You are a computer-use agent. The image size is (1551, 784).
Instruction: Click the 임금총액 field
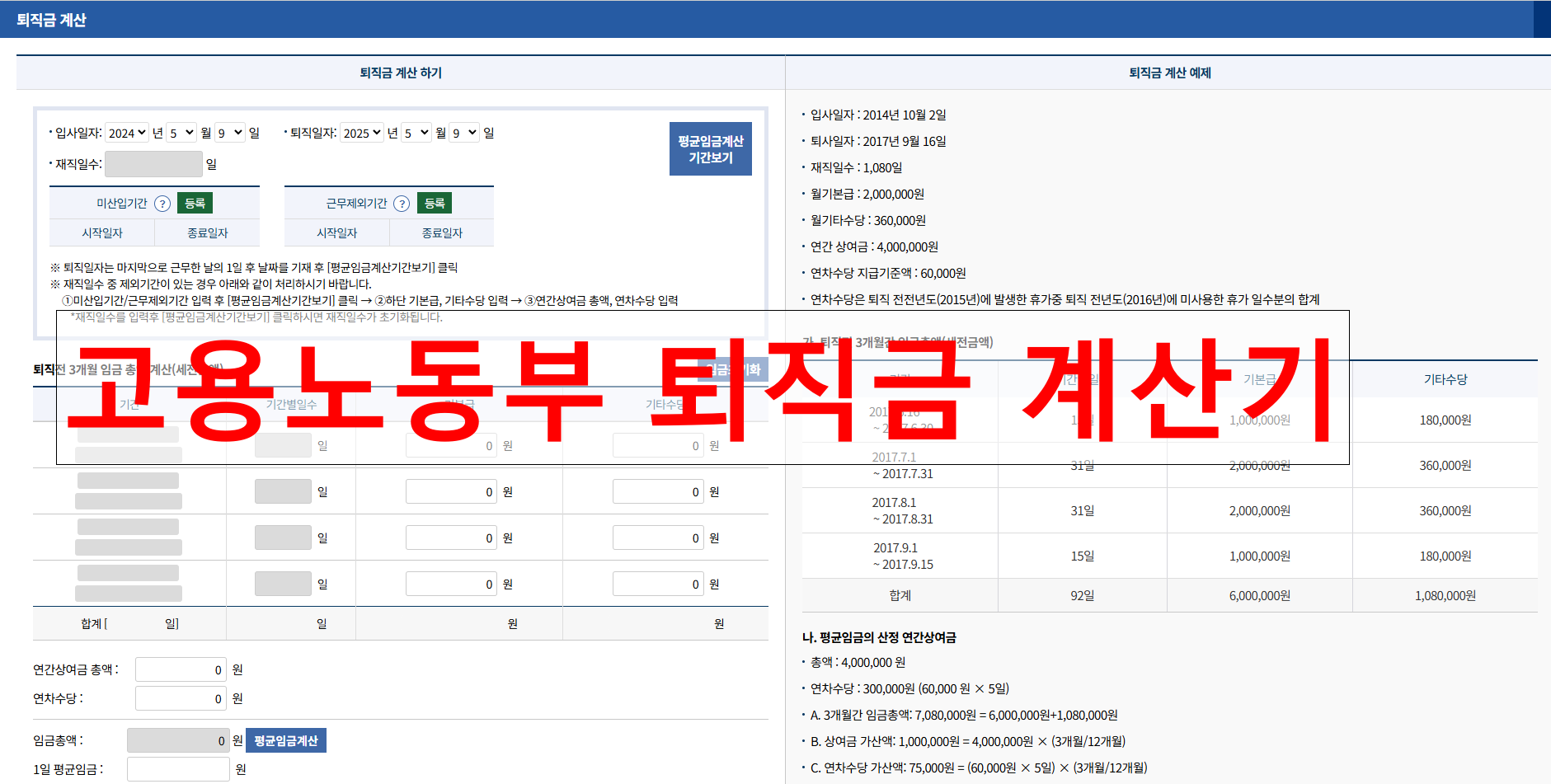[x=178, y=740]
